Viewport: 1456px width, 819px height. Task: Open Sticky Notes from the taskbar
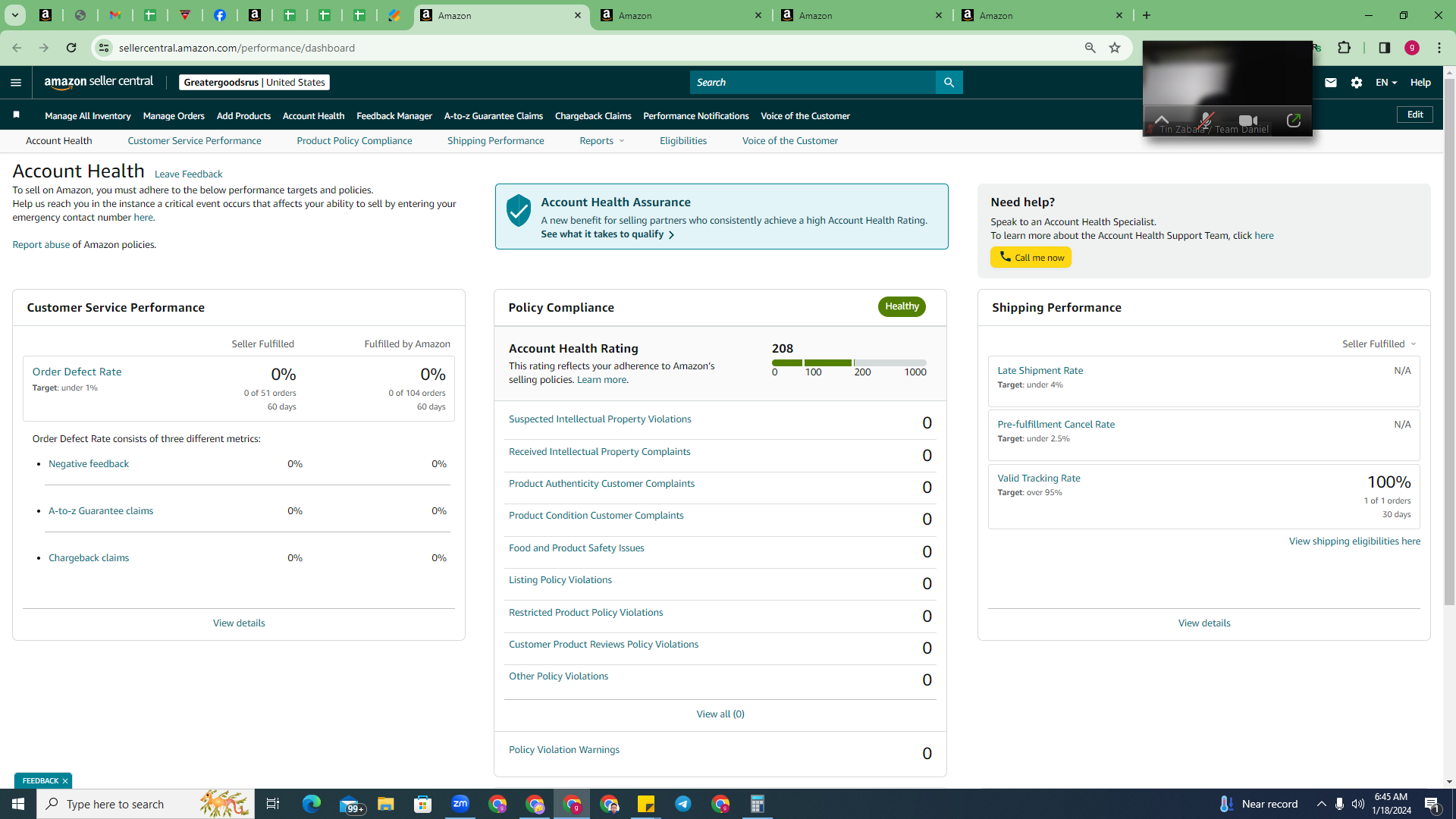(x=646, y=804)
